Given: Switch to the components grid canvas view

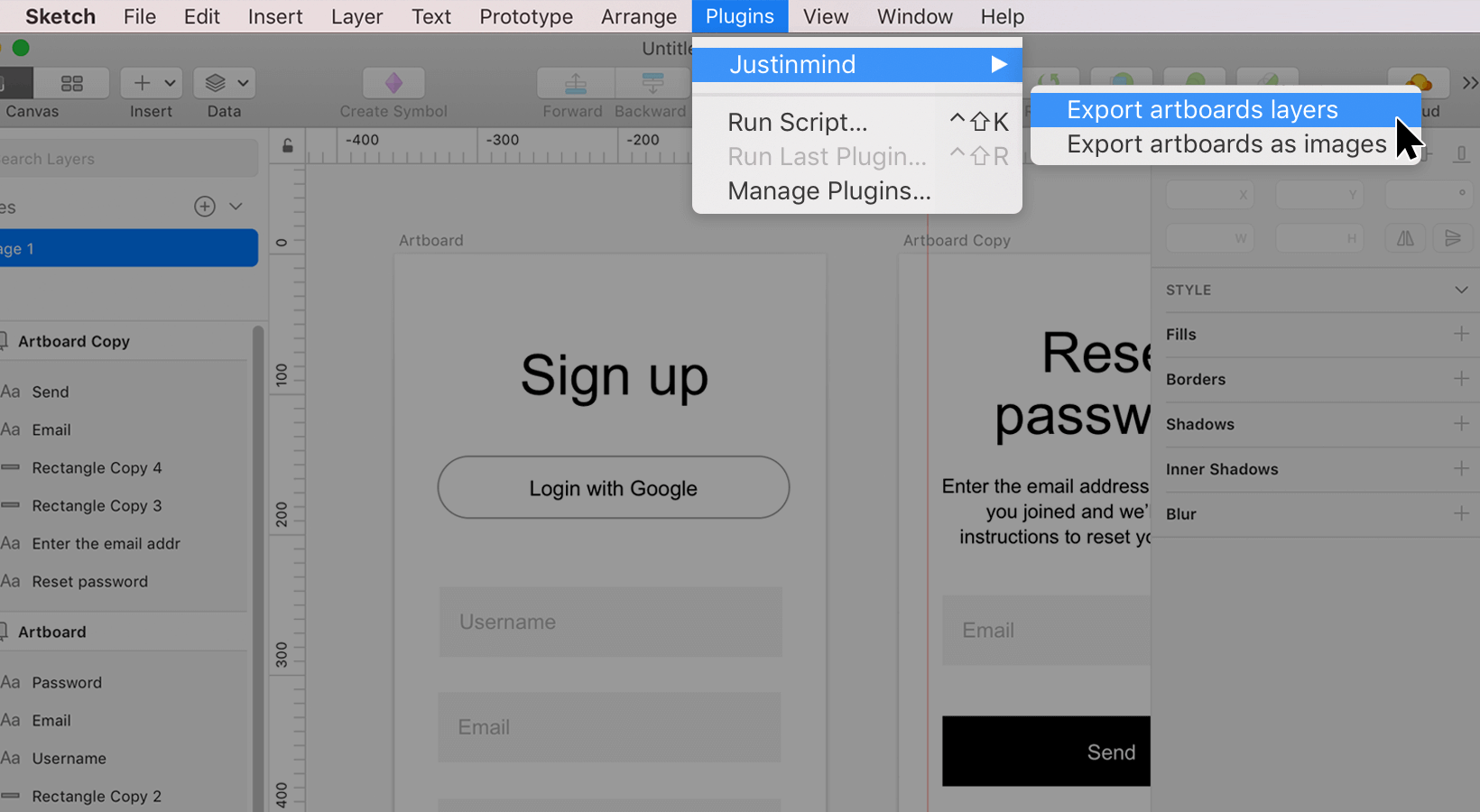Looking at the screenshot, I should [71, 83].
